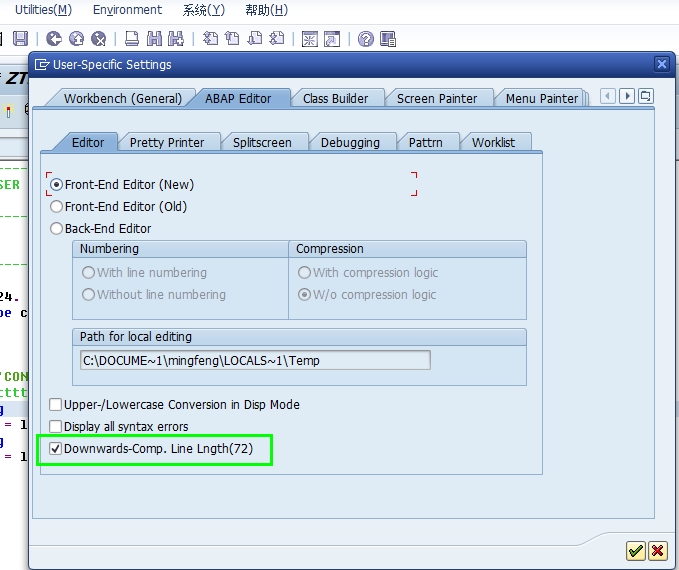
Task: Open the Splitscreen sub-tab
Action: click(x=262, y=142)
